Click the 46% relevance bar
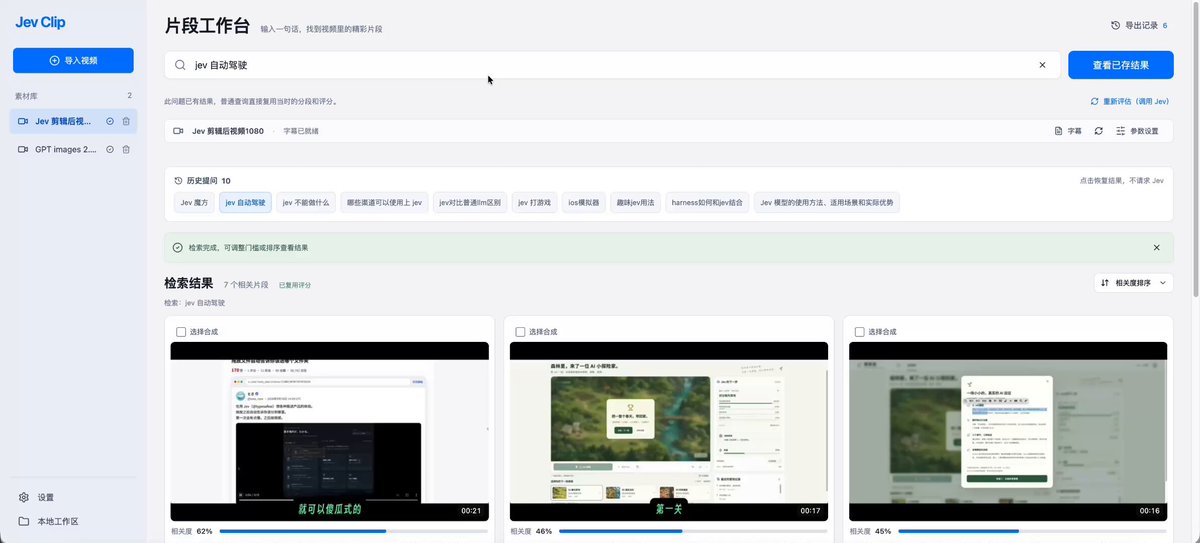This screenshot has height=543, width=1200. coord(693,531)
